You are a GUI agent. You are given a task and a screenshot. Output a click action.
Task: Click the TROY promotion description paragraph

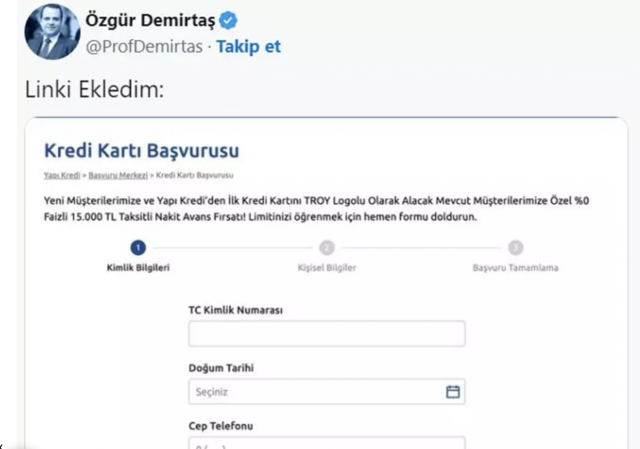[316, 209]
